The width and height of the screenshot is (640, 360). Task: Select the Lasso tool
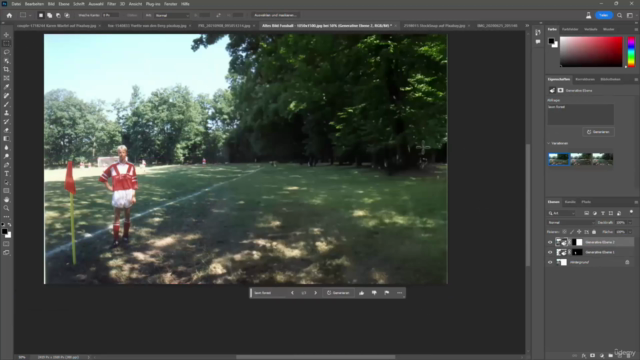click(6, 52)
